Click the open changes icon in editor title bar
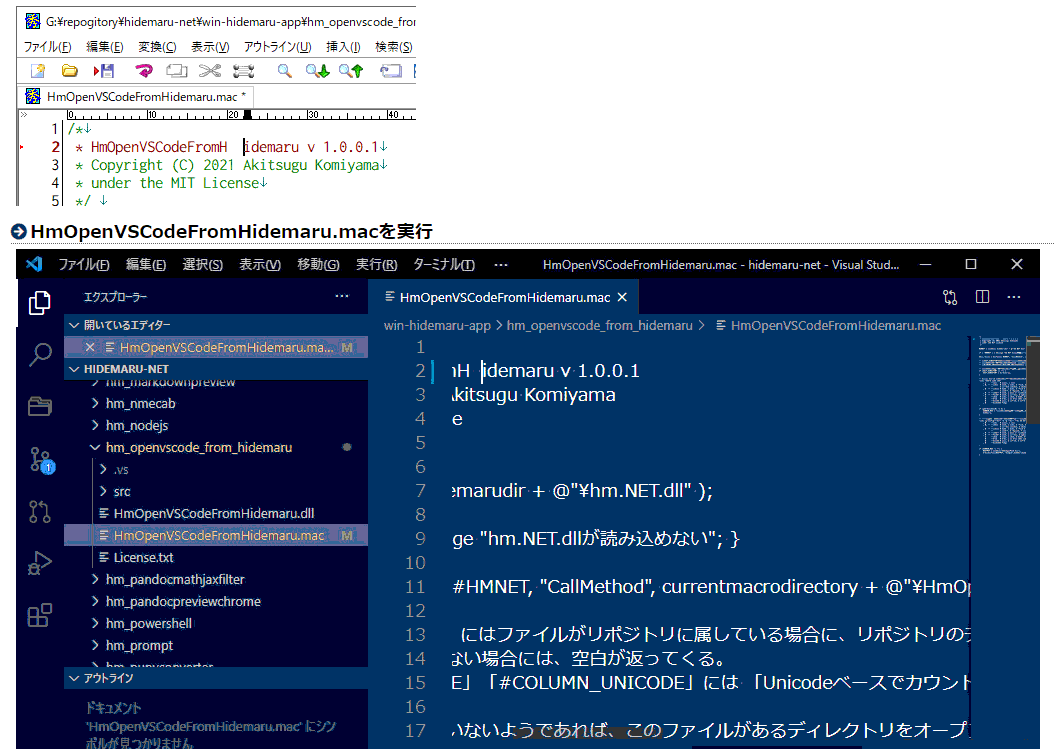1055x755 pixels. pyautogui.click(x=950, y=297)
